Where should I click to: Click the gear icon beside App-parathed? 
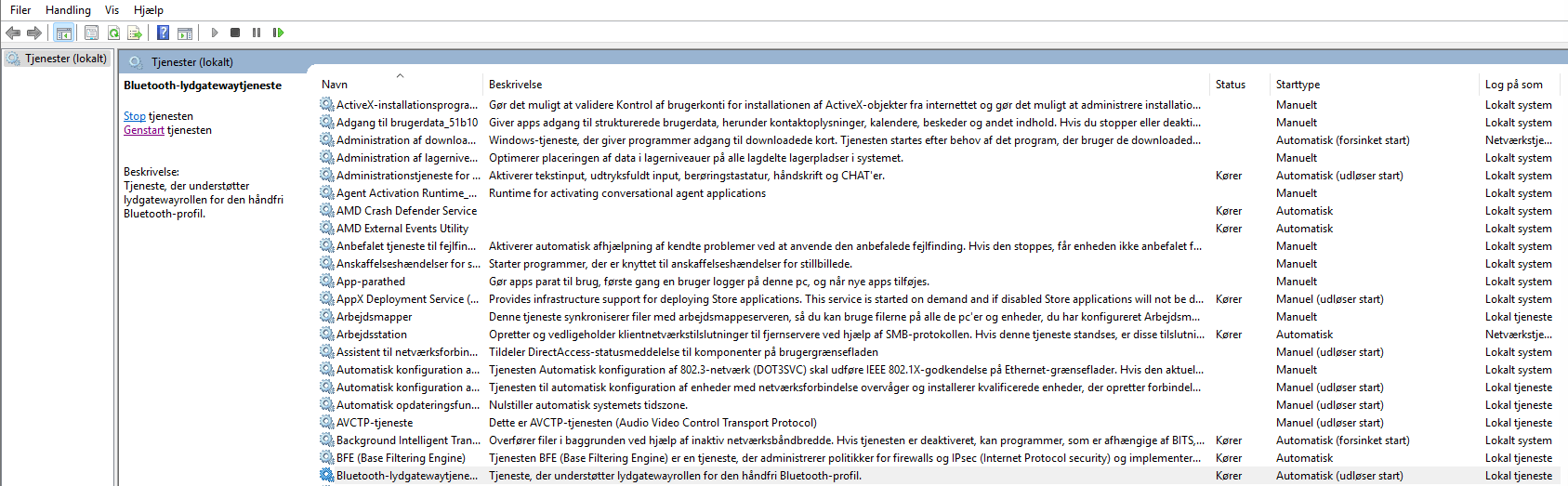point(327,282)
